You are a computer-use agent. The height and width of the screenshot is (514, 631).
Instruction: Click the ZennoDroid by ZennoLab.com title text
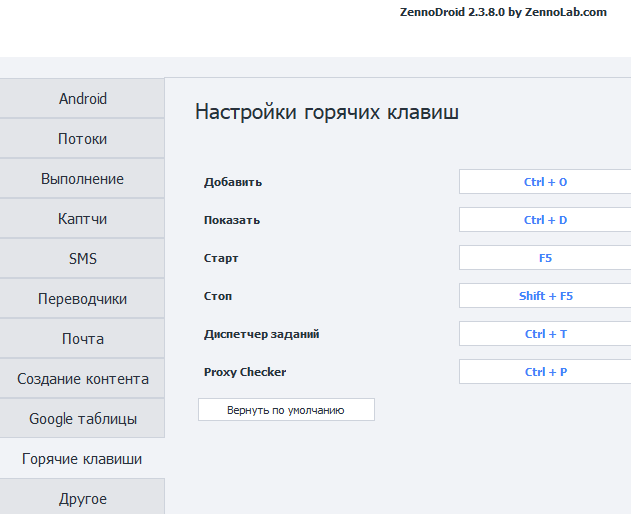tap(502, 12)
